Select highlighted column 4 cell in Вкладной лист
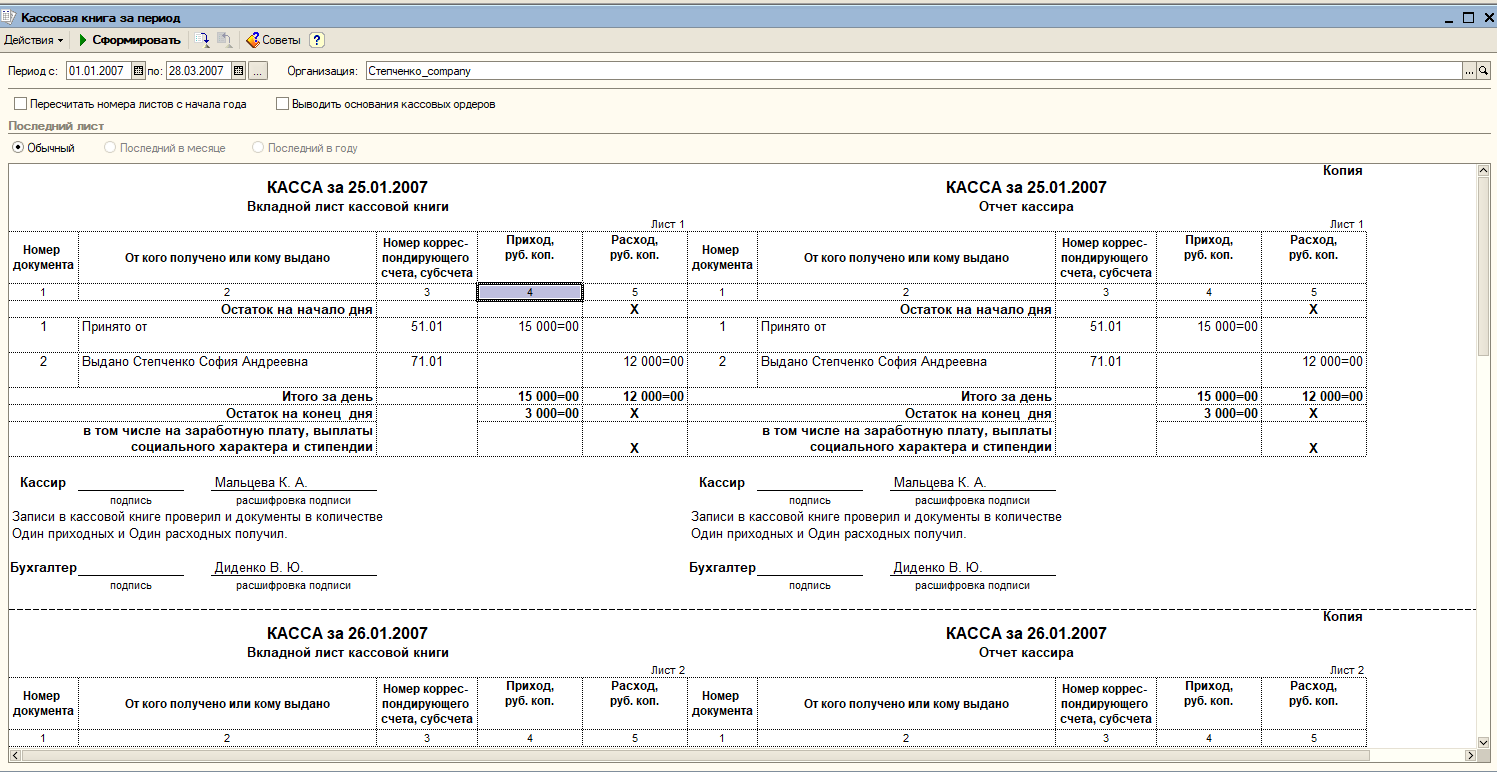 click(x=530, y=292)
